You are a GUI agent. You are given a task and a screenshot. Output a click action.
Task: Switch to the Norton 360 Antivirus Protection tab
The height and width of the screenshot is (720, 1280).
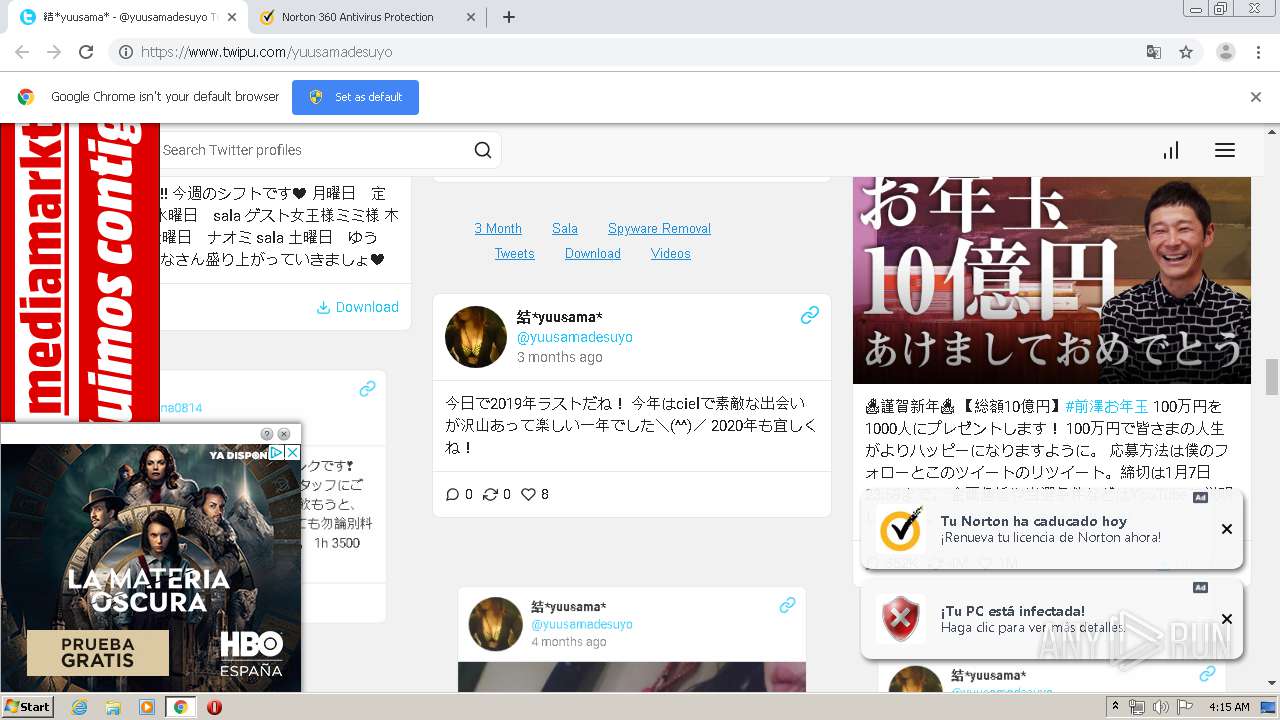coord(356,17)
